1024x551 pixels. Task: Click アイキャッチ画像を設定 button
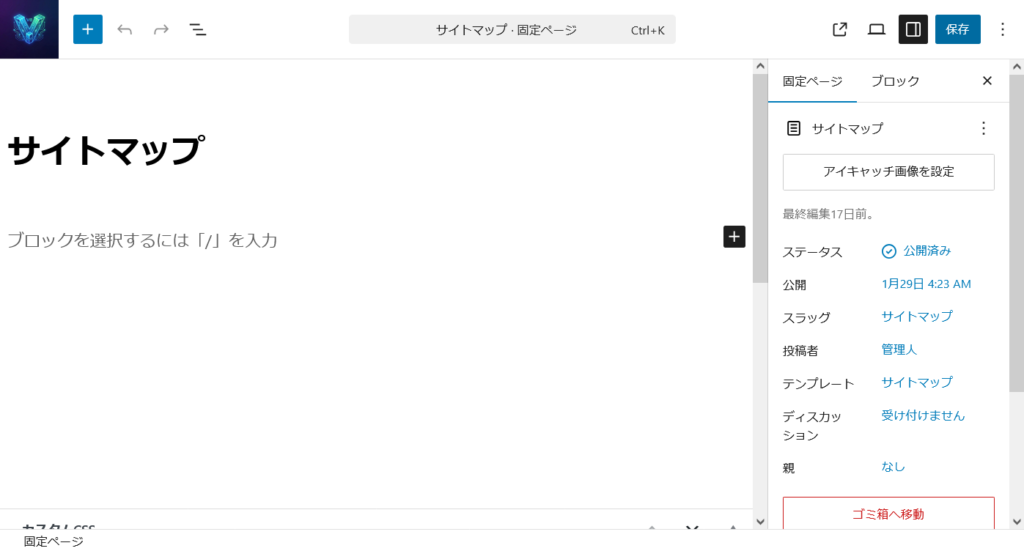coord(888,172)
